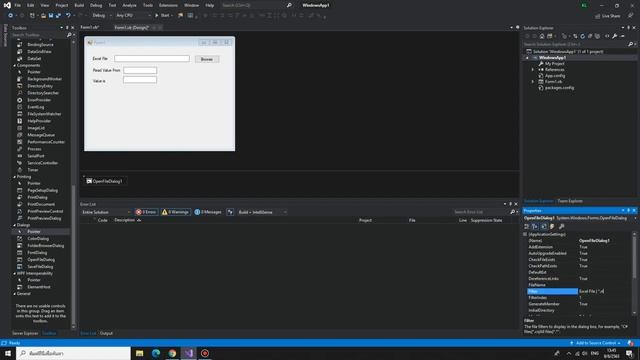This screenshot has width=640, height=360.
Task: Open the Build + IntelliSense dropdown
Action: (x=262, y=212)
